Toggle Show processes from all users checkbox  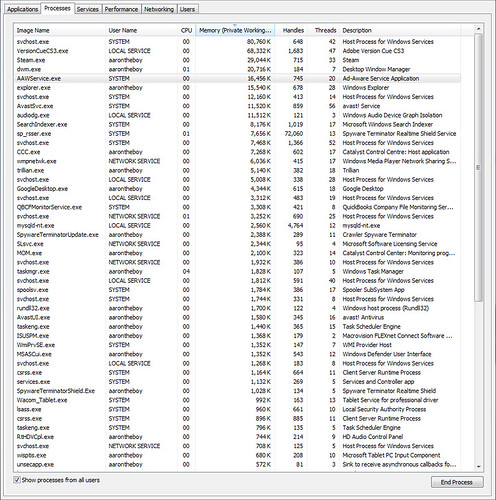(17, 480)
